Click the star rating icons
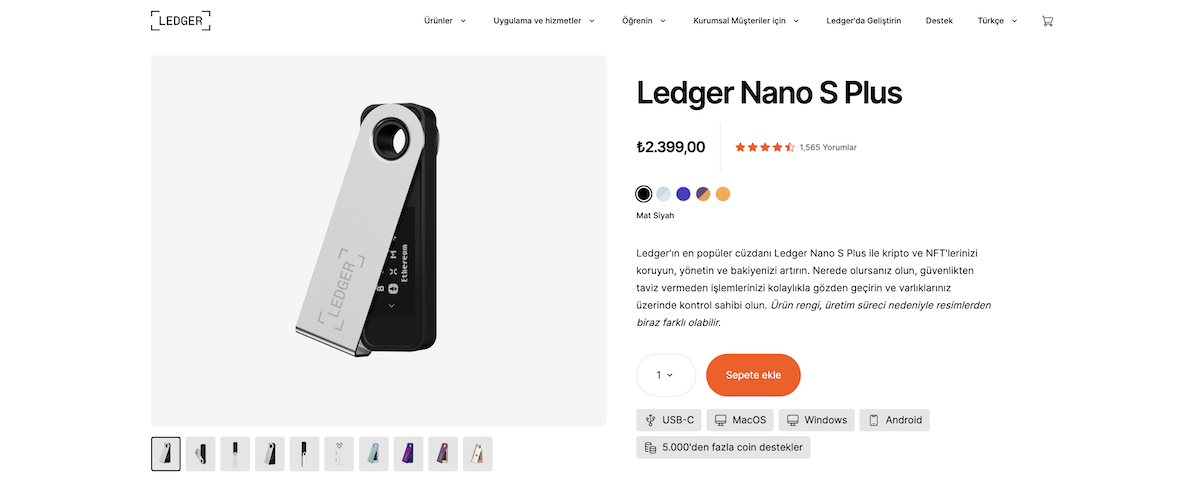The image size is (1200, 487). click(764, 147)
